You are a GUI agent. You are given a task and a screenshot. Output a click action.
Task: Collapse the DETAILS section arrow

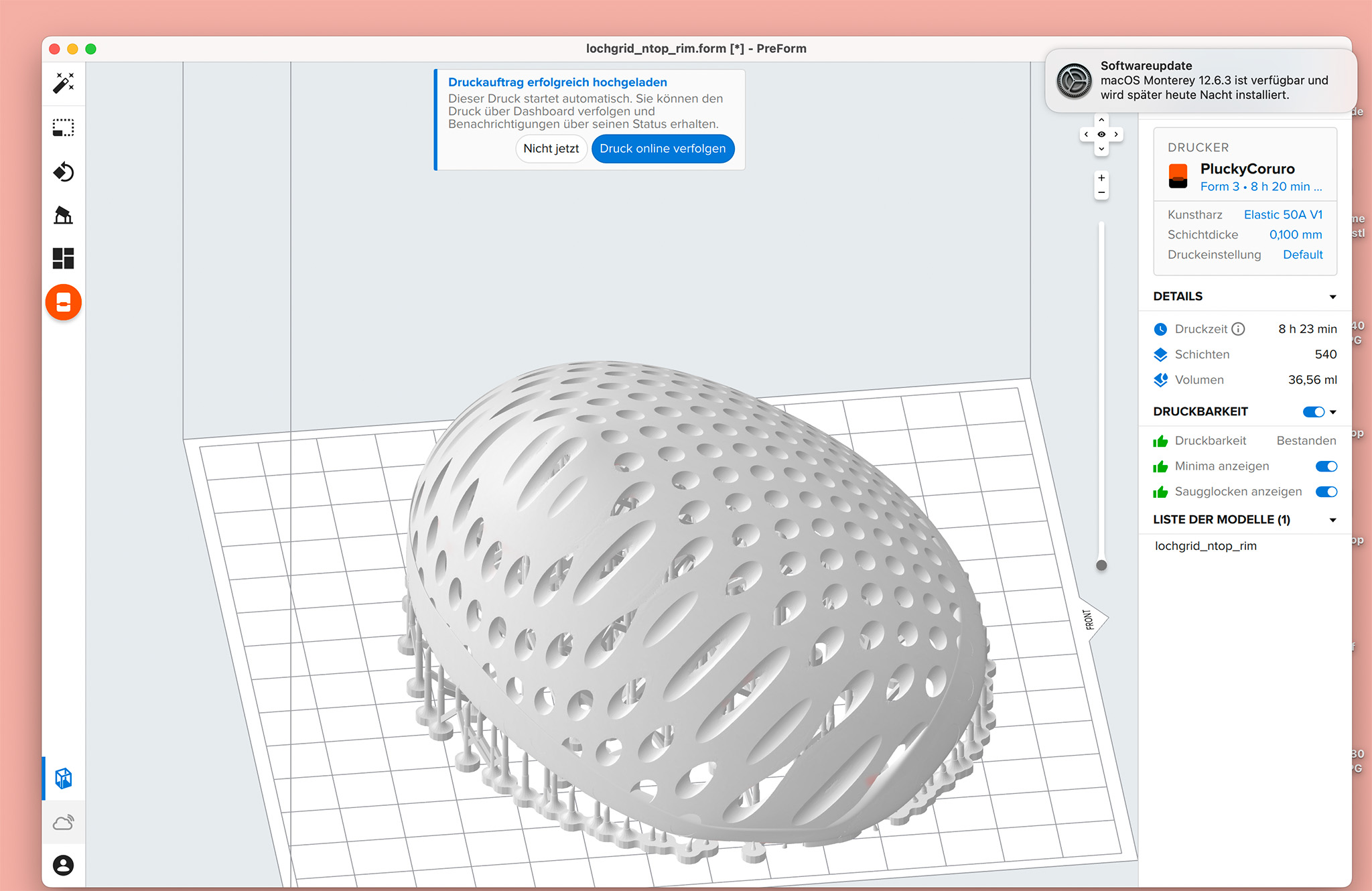click(x=1332, y=297)
